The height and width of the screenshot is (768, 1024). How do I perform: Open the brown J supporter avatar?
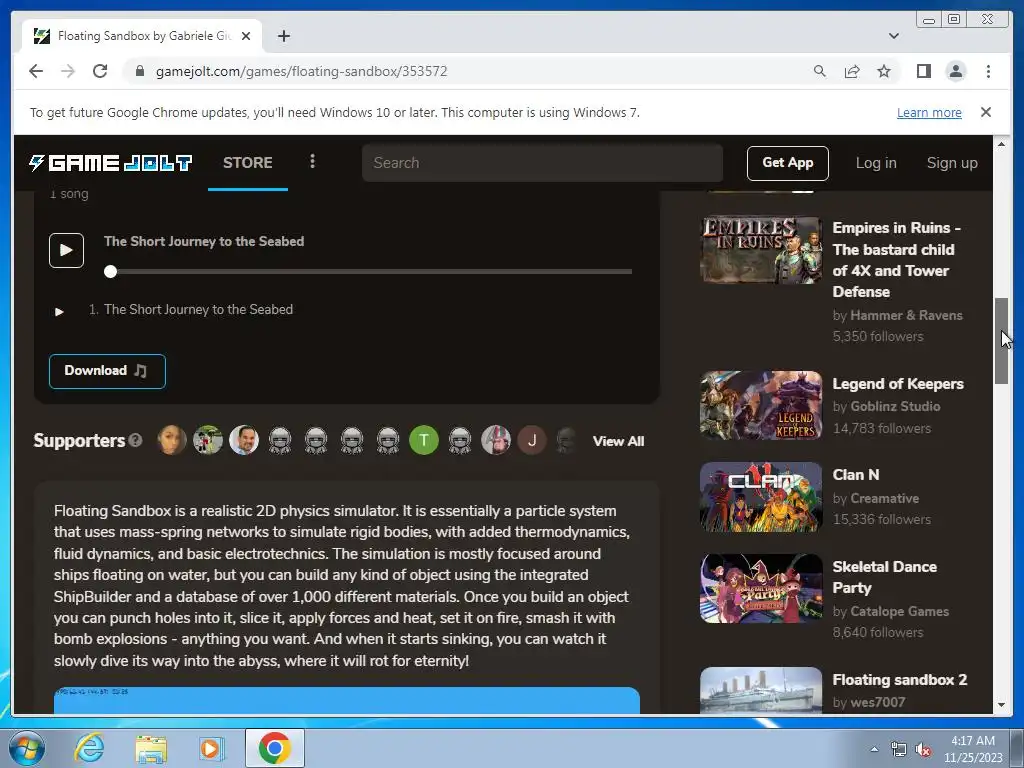click(x=532, y=440)
